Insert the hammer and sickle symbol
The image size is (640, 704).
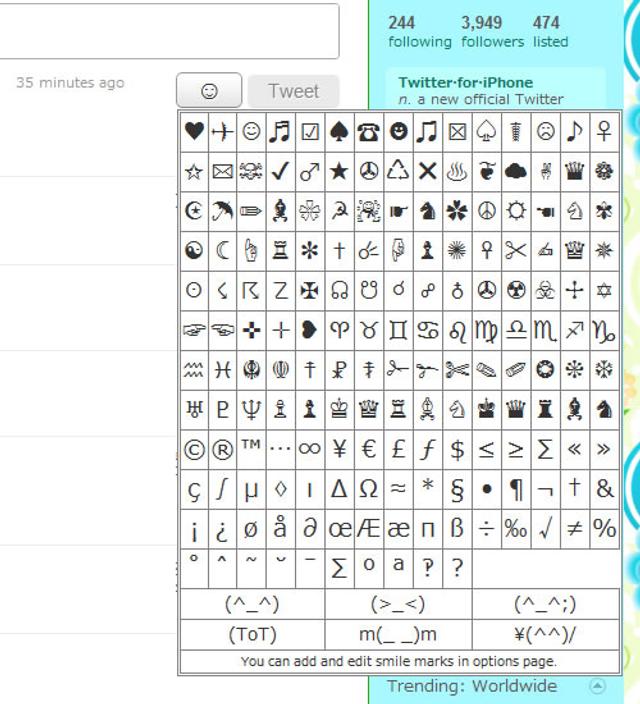[x=340, y=211]
